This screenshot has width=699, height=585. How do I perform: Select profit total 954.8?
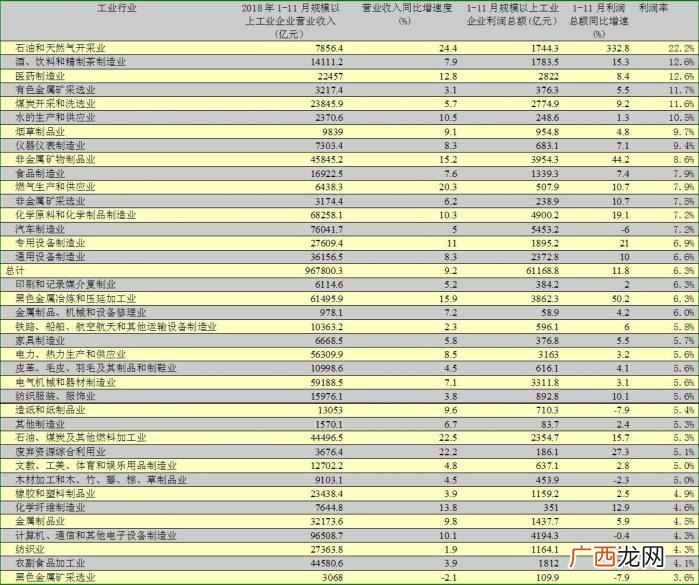coord(547,132)
